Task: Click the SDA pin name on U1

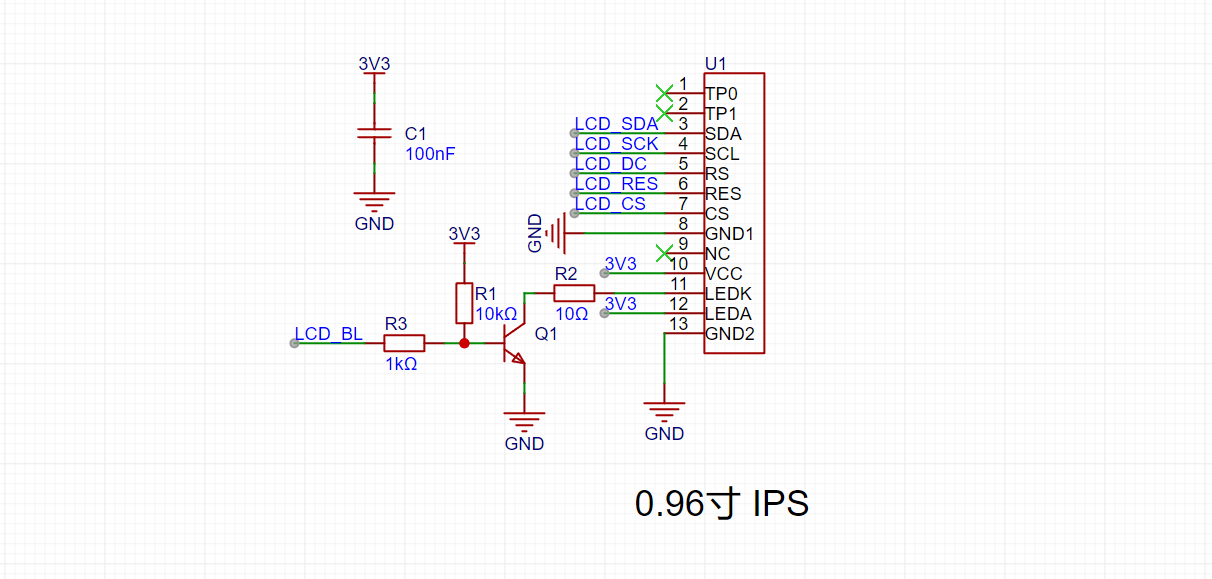Action: [723, 134]
